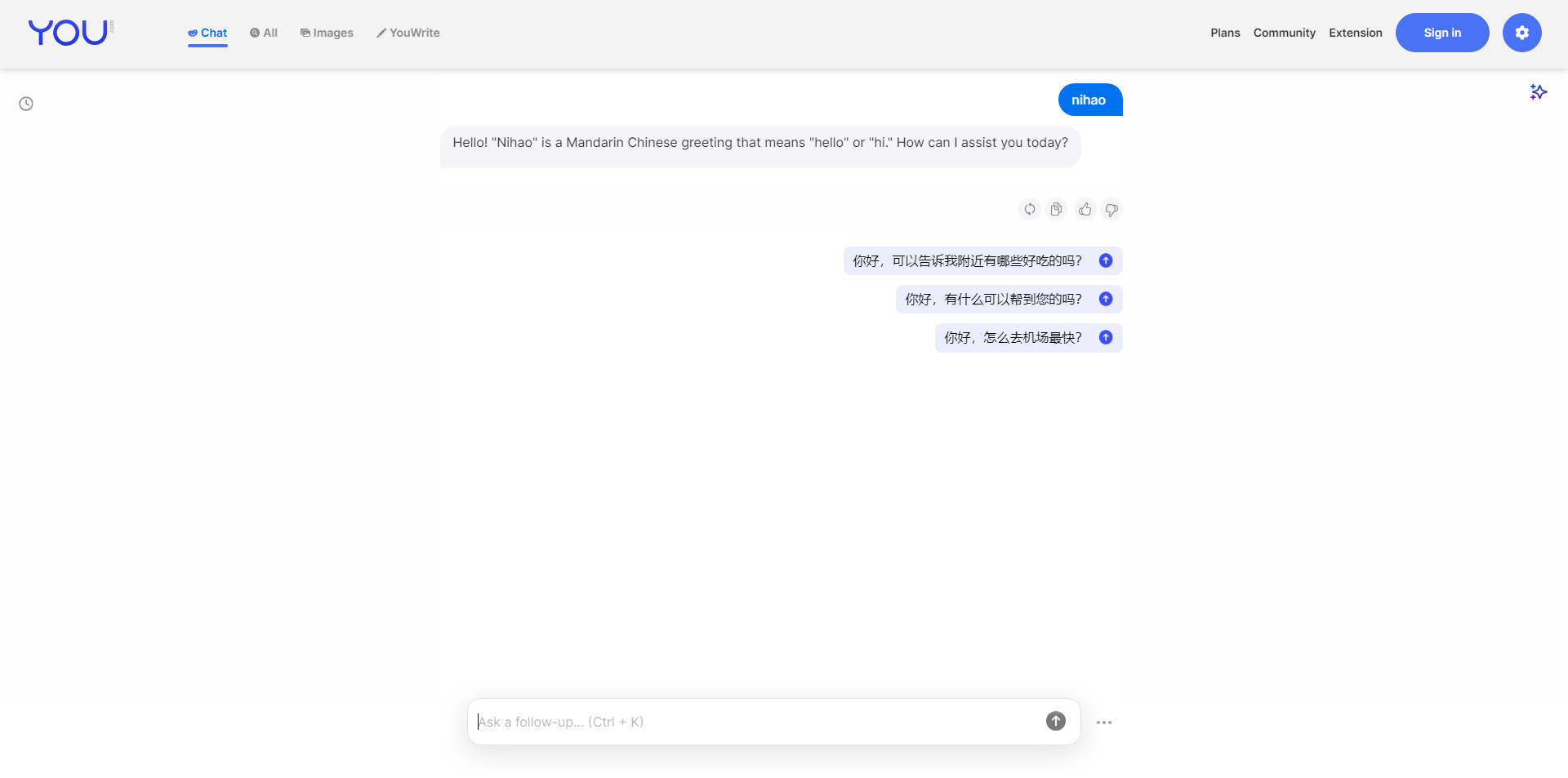Copy the response to clipboard
This screenshot has width=1568, height=778.
[x=1057, y=210]
